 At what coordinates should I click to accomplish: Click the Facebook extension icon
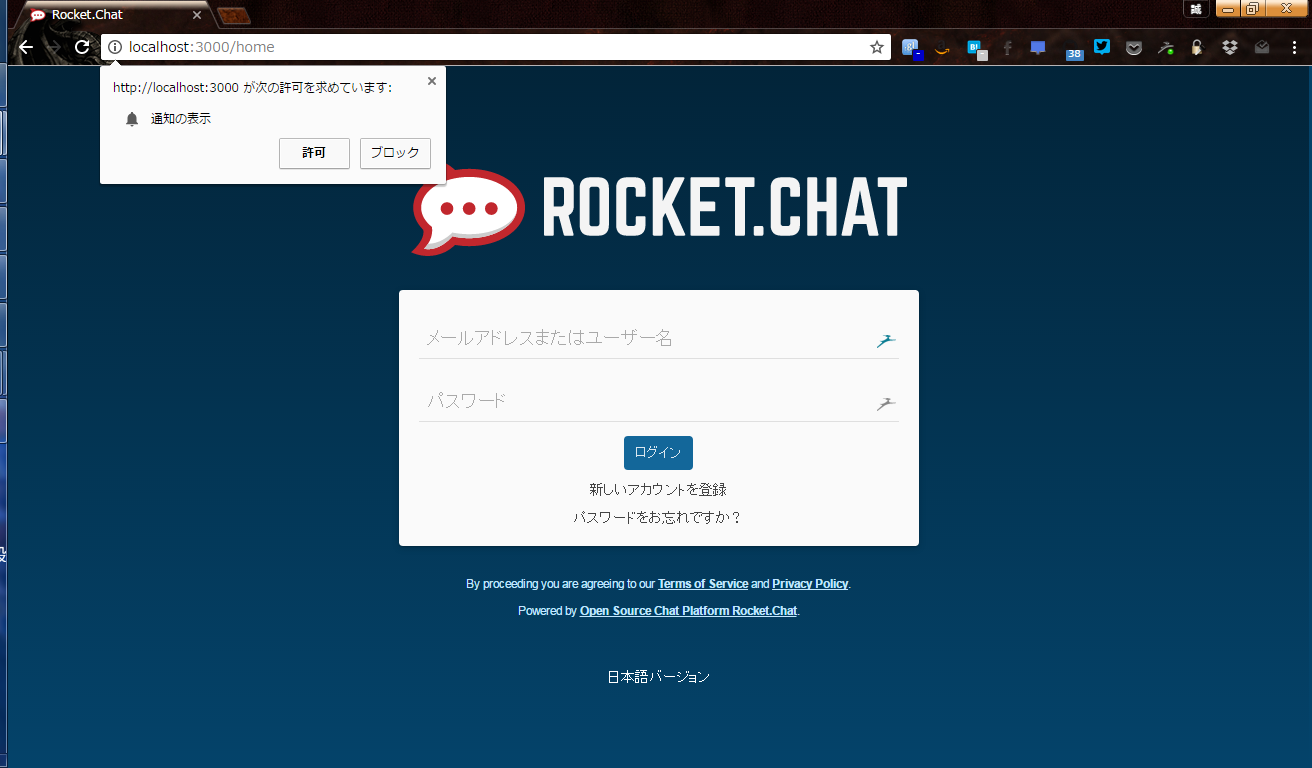click(1006, 47)
